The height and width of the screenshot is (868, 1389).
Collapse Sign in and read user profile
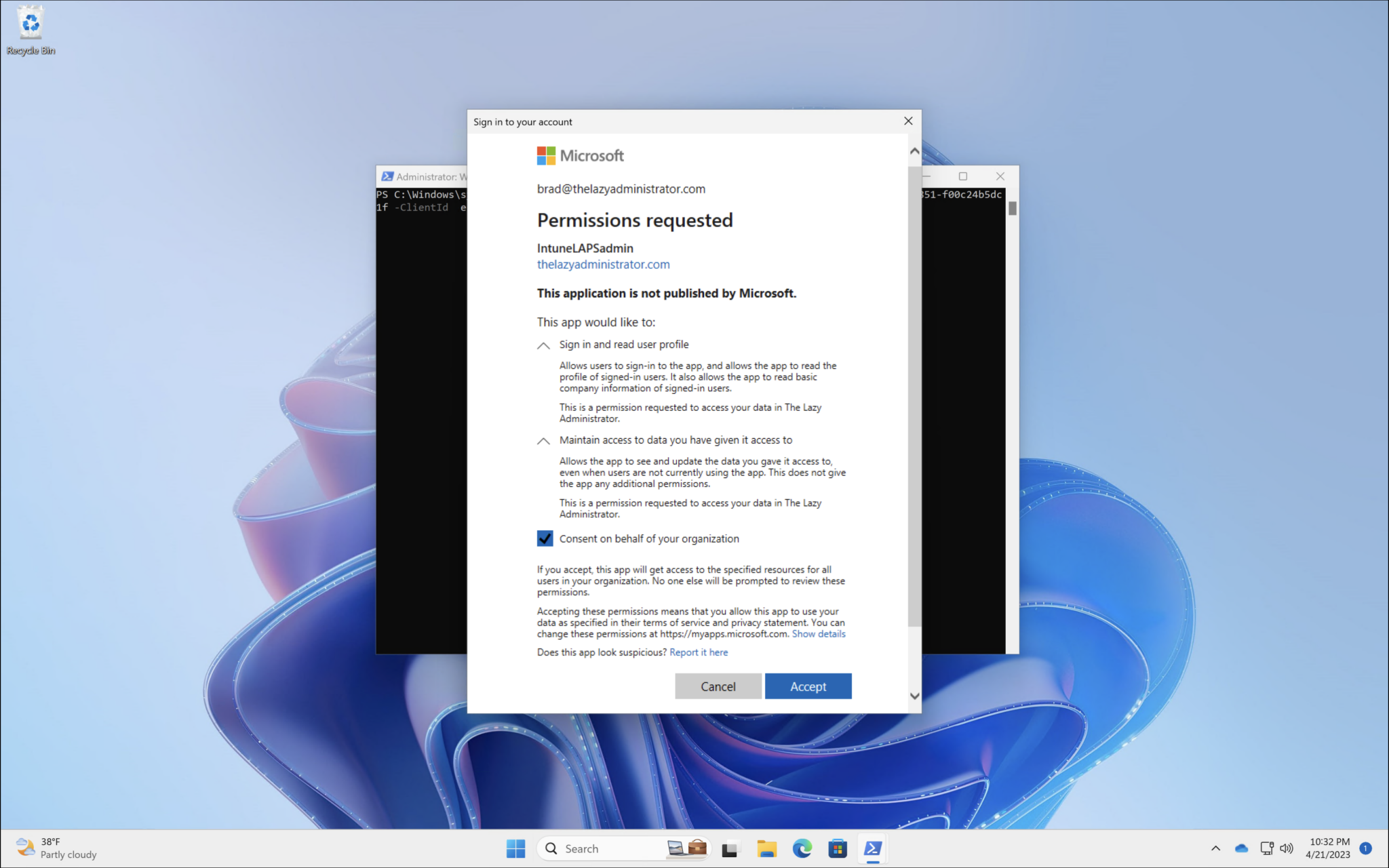(x=543, y=345)
